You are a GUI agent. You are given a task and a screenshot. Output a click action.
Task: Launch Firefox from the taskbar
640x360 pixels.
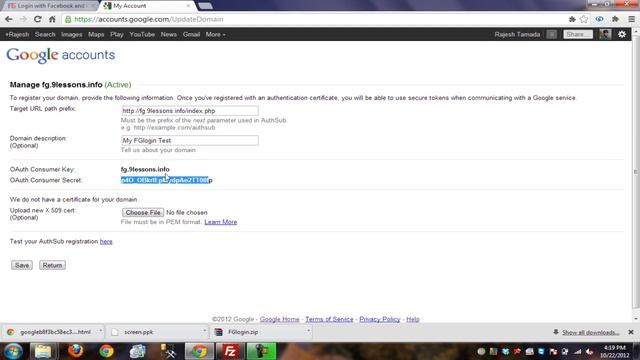tap(75, 351)
